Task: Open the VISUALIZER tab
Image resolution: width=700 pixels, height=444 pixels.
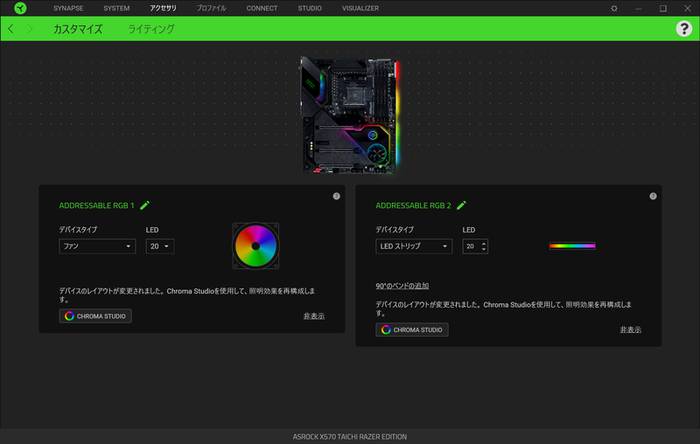Action: point(360,8)
